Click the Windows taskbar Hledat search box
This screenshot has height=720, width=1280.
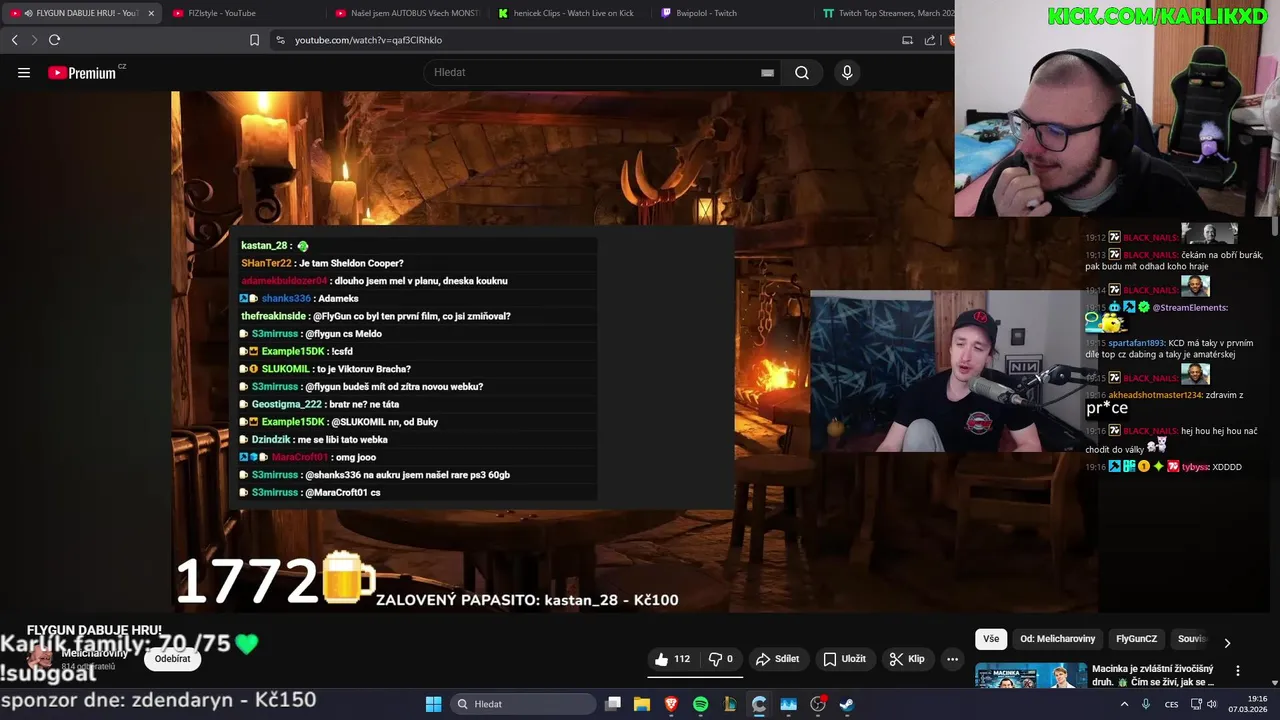522,704
